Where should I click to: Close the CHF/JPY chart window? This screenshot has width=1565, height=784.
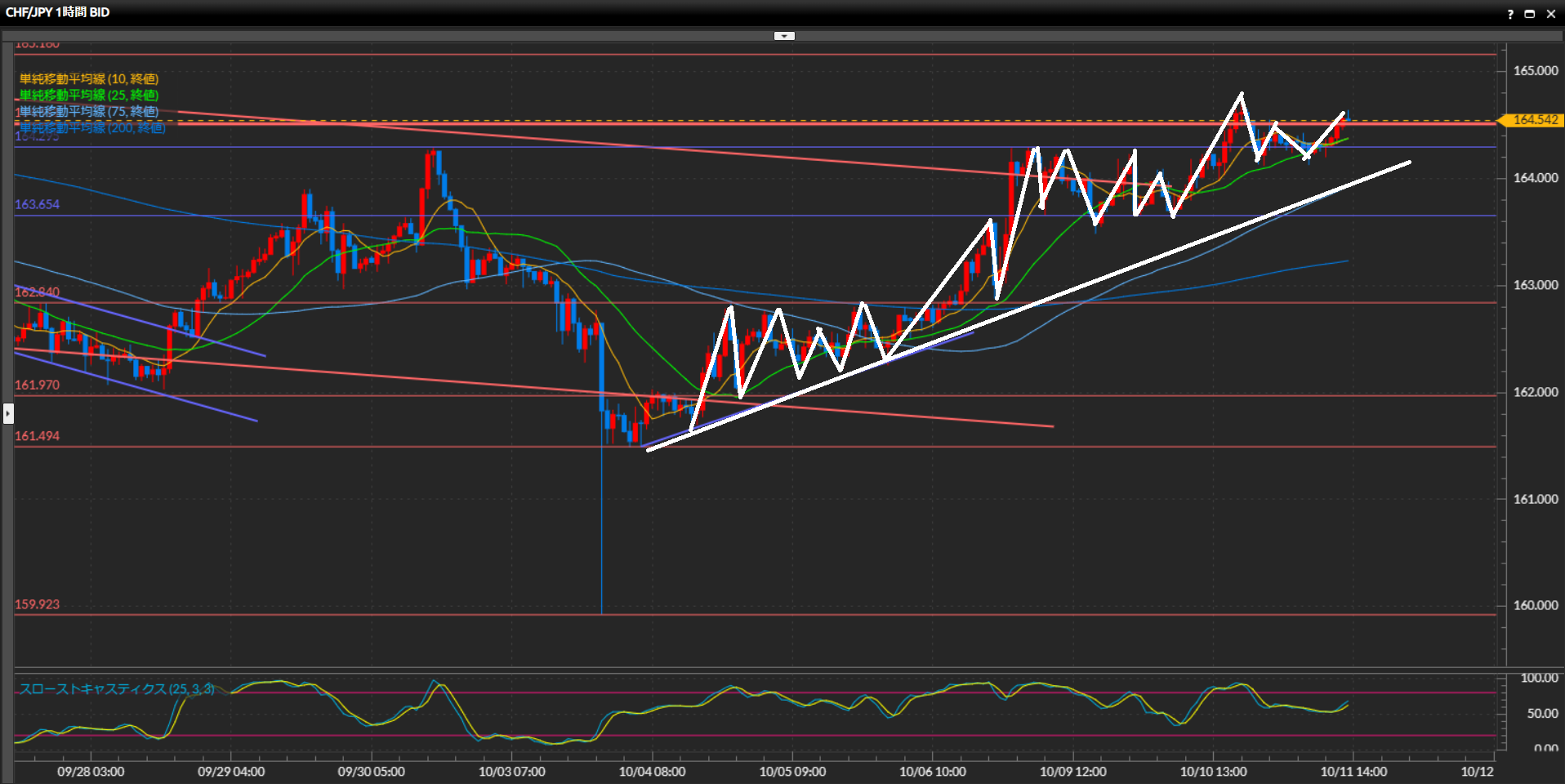pyautogui.click(x=1551, y=14)
